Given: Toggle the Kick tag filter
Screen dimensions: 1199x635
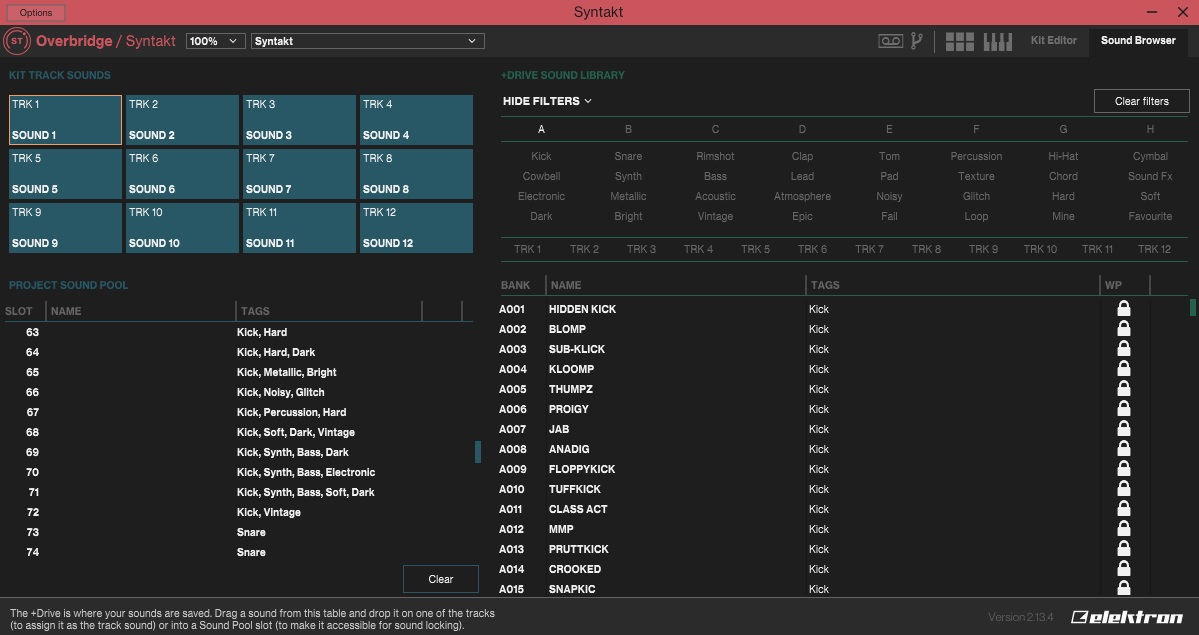Looking at the screenshot, I should click(x=541, y=156).
